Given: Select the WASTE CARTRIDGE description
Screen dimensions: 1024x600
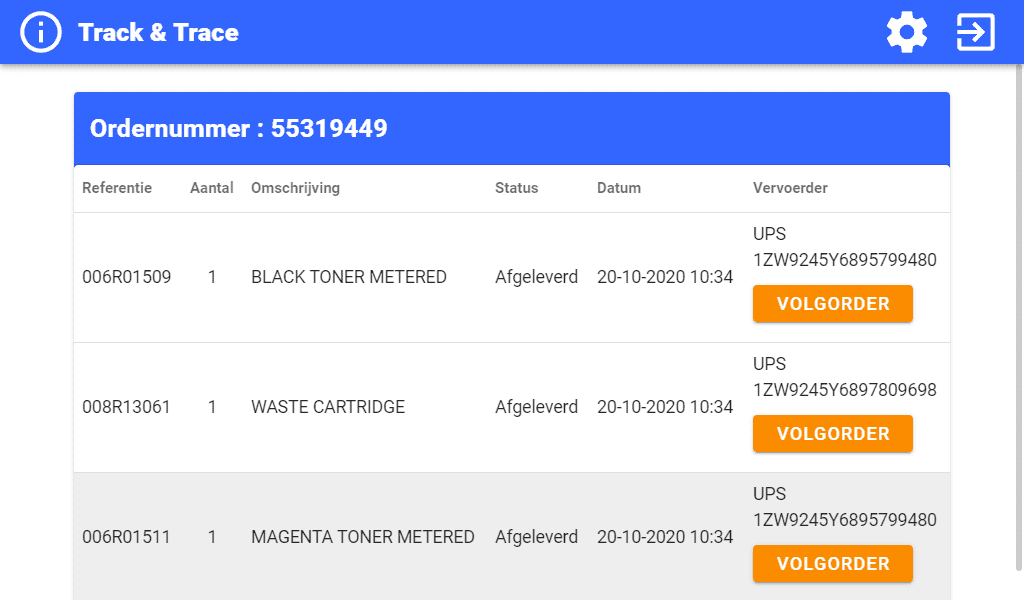Looking at the screenshot, I should click(x=328, y=407).
